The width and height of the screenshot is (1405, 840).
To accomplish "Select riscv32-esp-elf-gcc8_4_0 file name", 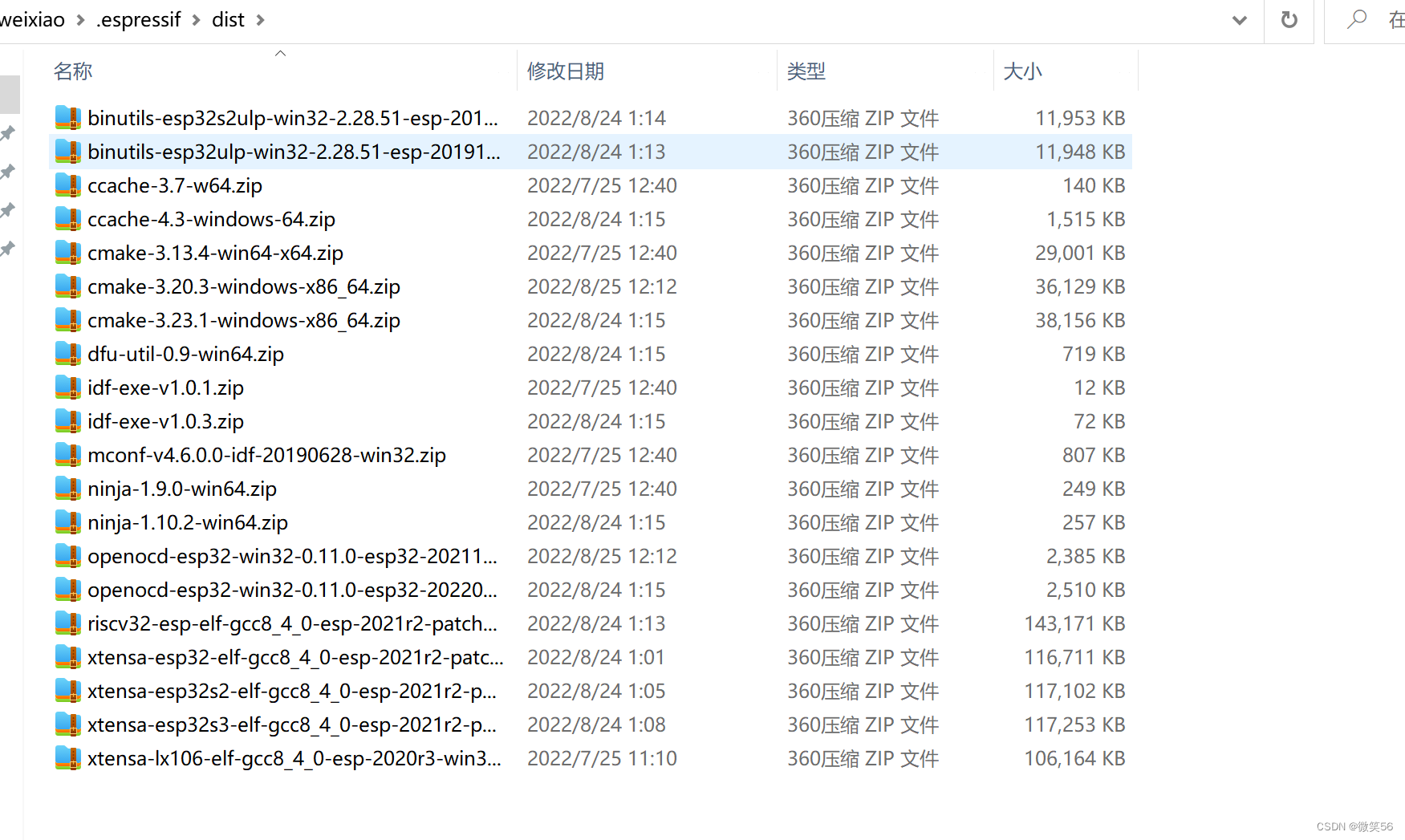I will click(x=292, y=623).
